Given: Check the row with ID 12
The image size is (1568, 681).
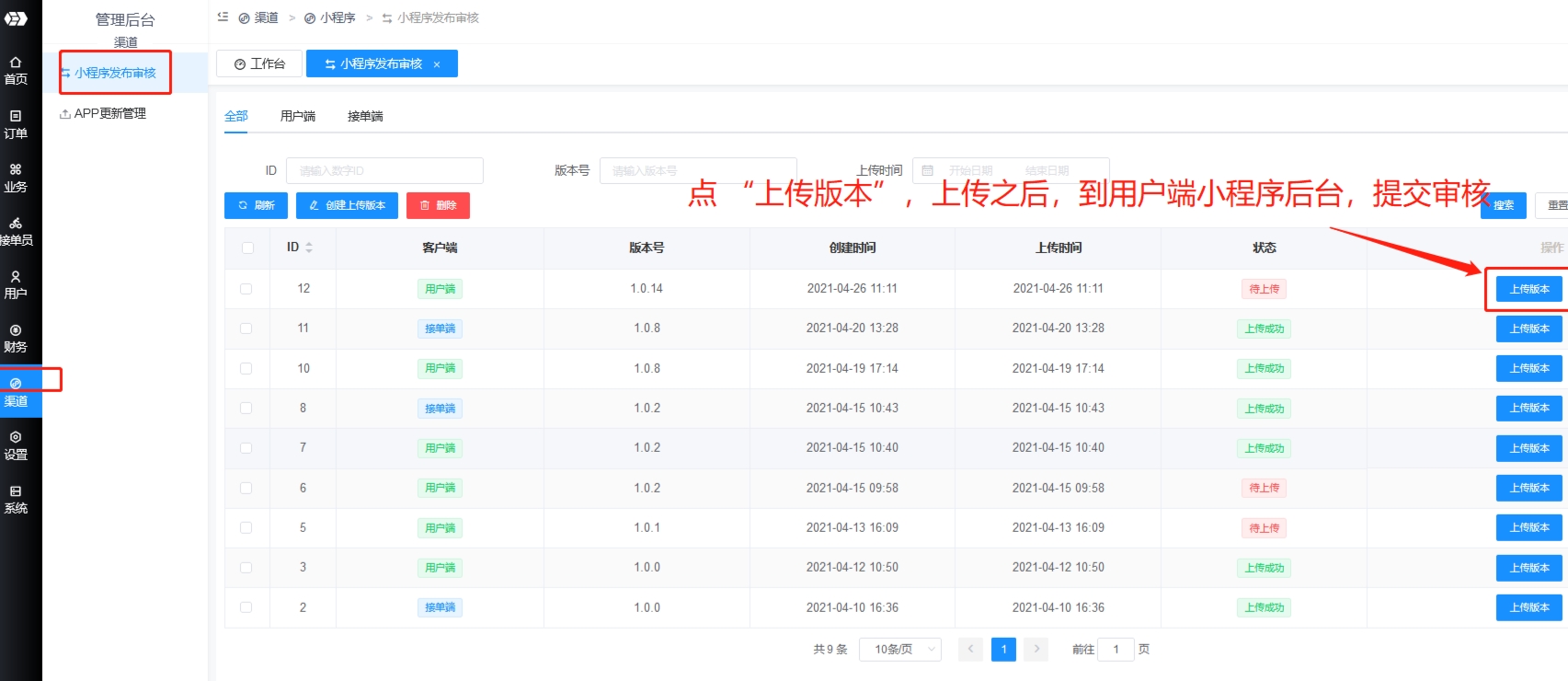Looking at the screenshot, I should click(x=246, y=289).
